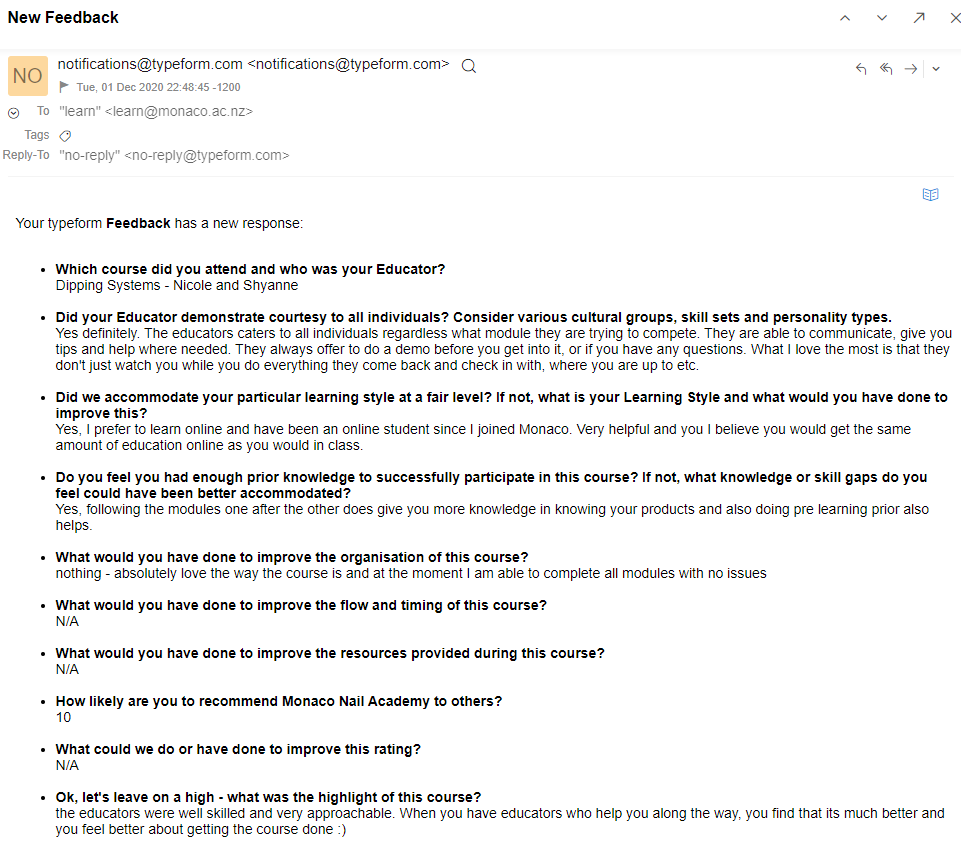
Task: Collapse the recipient details expander
Action: pos(14,113)
